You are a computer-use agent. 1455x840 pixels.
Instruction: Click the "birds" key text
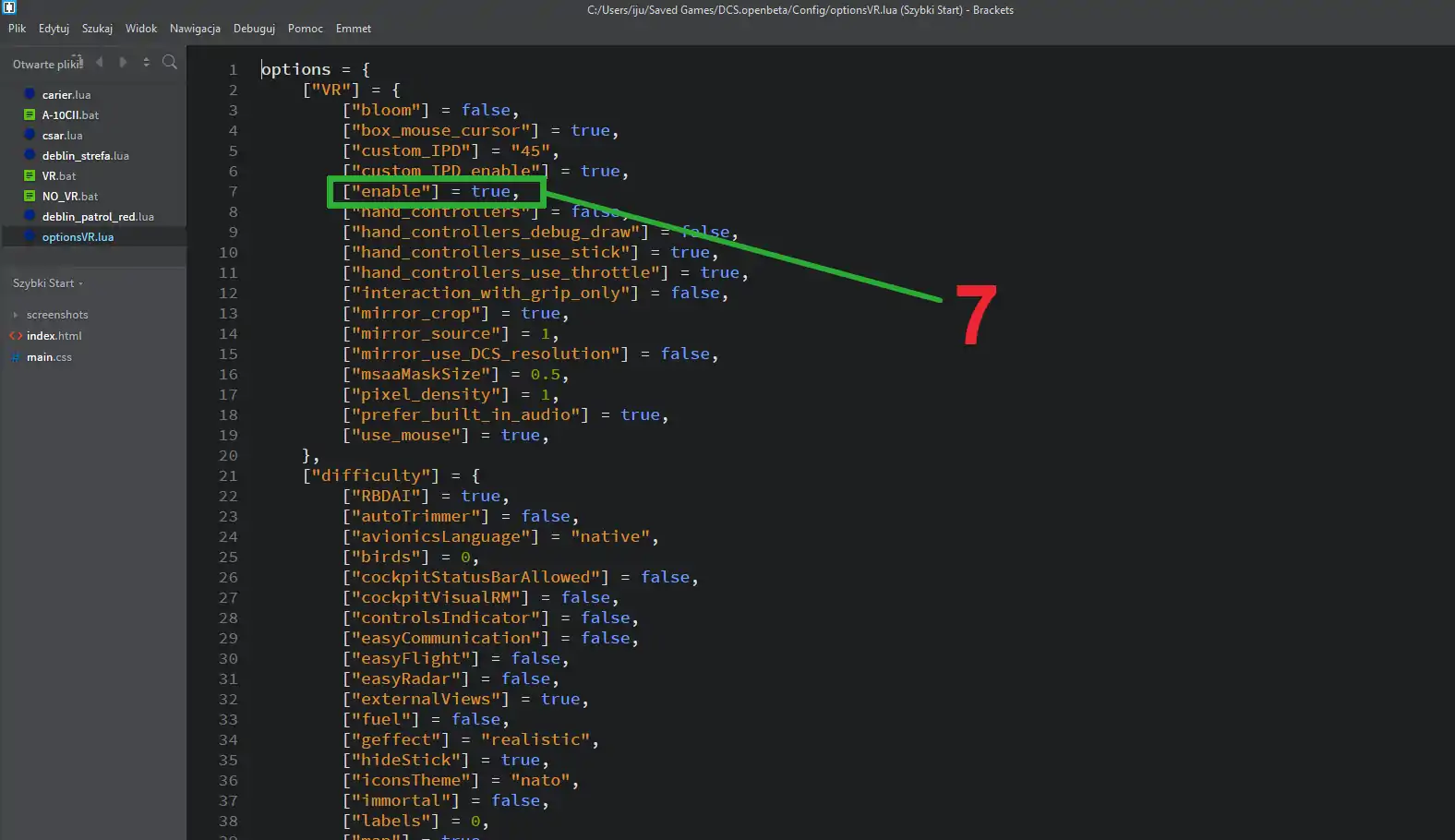pyautogui.click(x=386, y=557)
